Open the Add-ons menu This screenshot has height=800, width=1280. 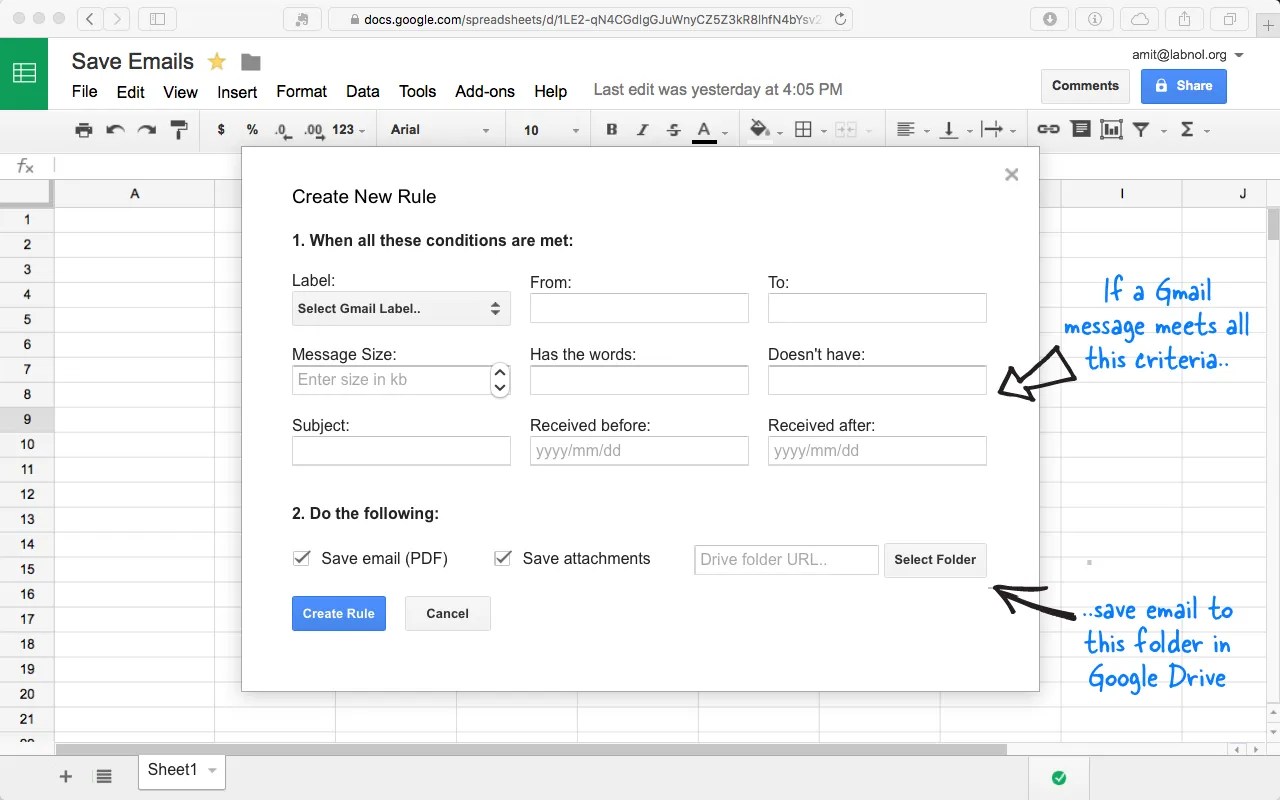484,91
